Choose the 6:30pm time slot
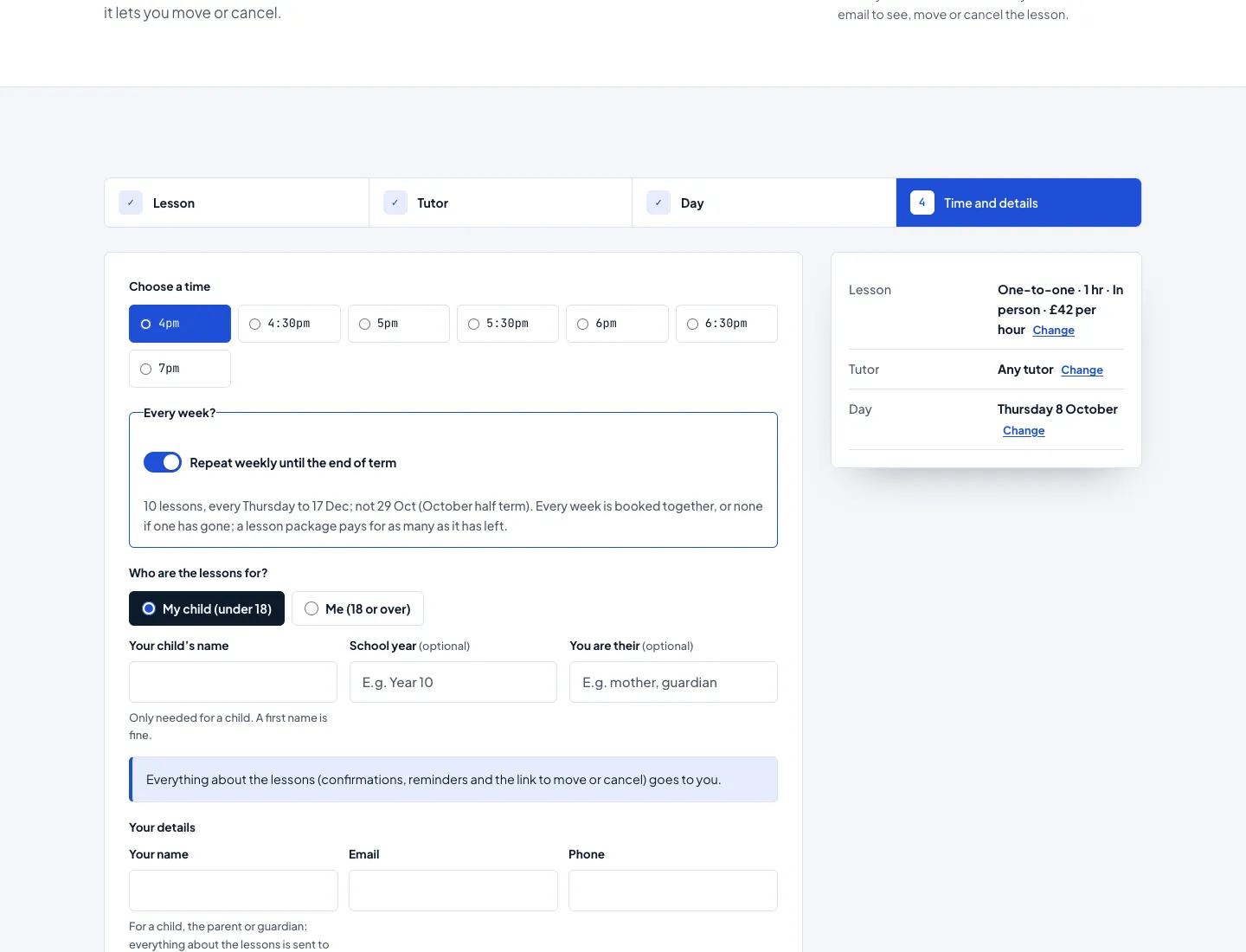Image resolution: width=1246 pixels, height=952 pixels. point(727,324)
